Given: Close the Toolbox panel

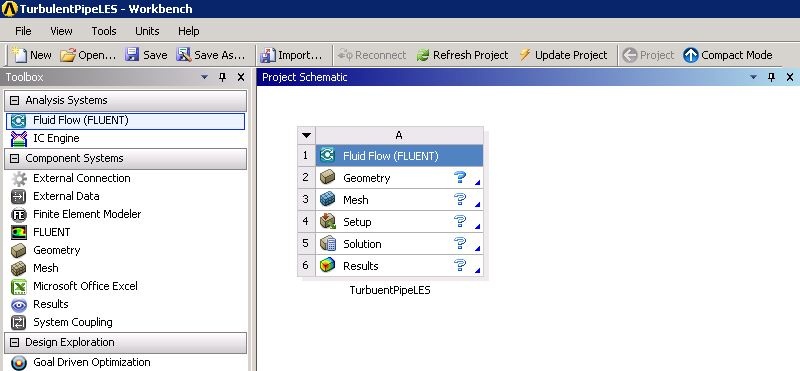Looking at the screenshot, I should click(x=241, y=77).
